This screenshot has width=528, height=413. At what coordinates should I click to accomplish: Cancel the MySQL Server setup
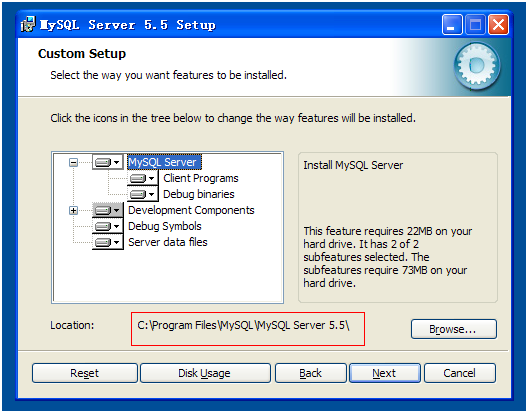(x=460, y=373)
